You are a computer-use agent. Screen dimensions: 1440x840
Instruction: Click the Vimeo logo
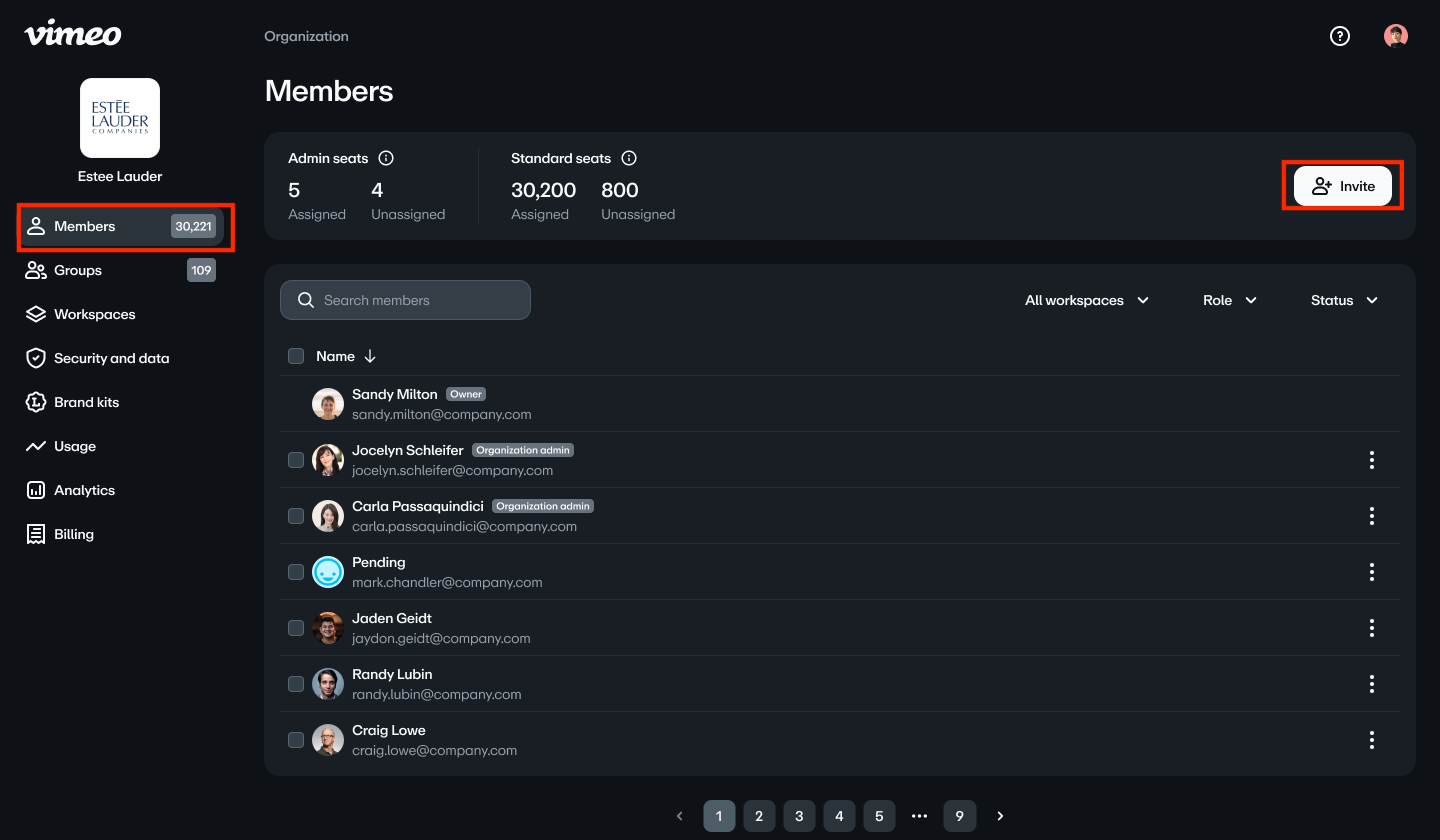[73, 34]
